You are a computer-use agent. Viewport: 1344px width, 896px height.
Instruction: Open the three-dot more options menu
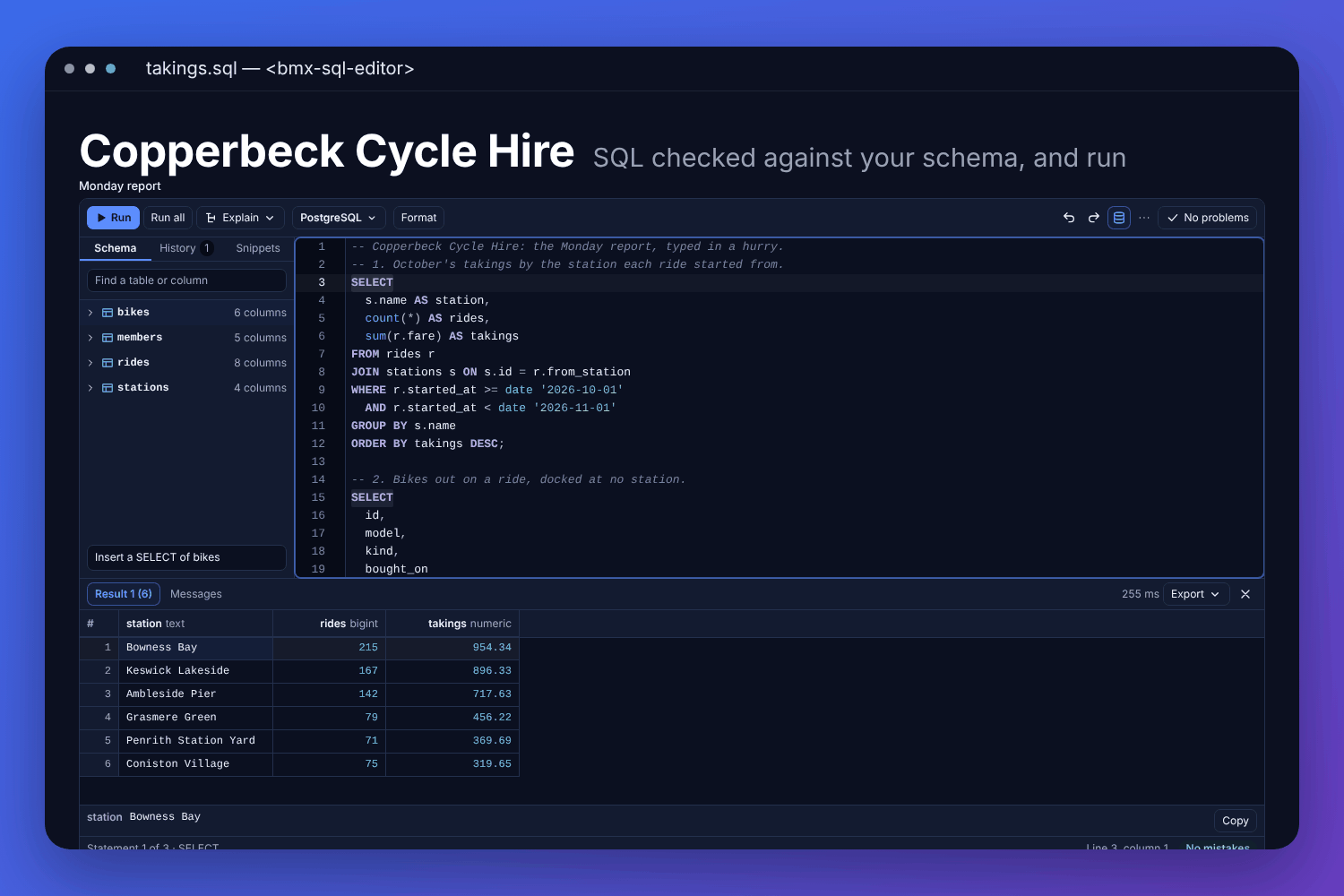[1144, 218]
